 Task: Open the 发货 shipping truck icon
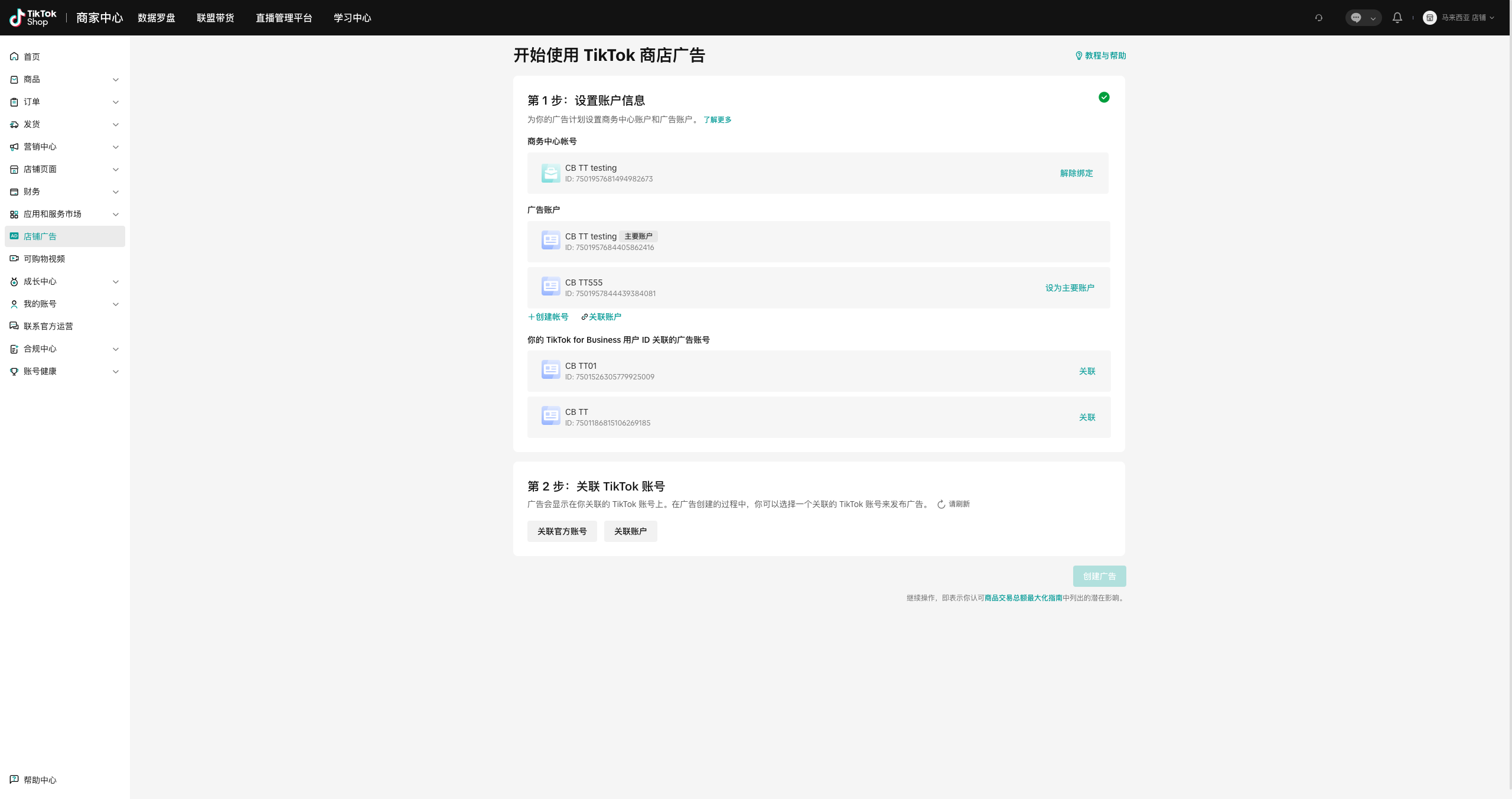14,124
